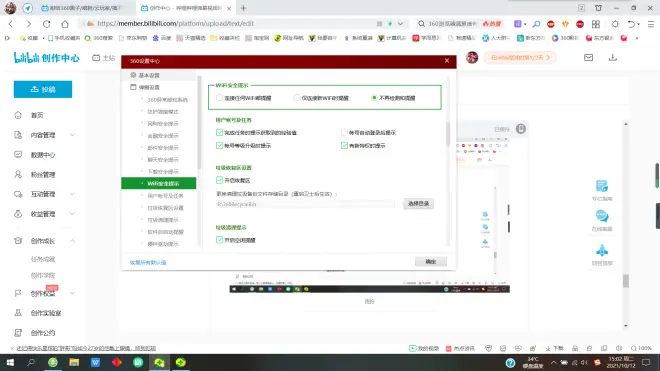Click 恢复所有默认值 link
This screenshot has height=371, width=660.
[148, 262]
